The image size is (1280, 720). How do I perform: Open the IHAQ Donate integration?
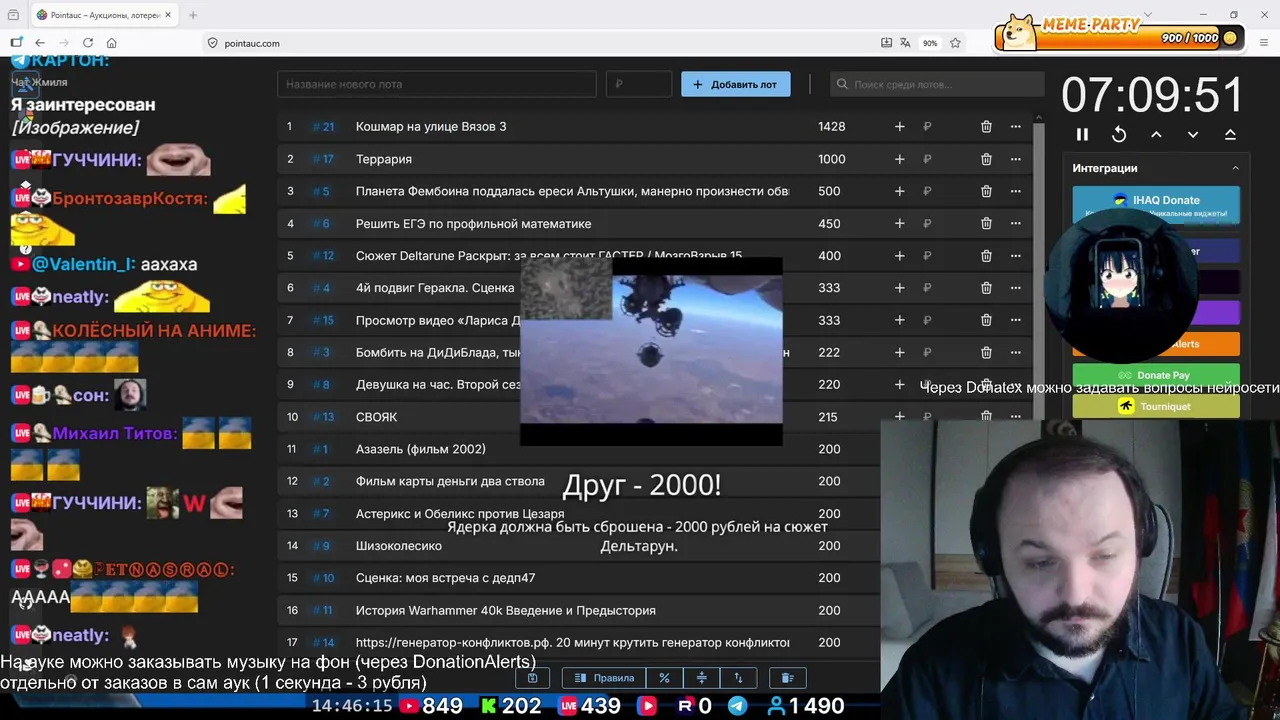1156,205
